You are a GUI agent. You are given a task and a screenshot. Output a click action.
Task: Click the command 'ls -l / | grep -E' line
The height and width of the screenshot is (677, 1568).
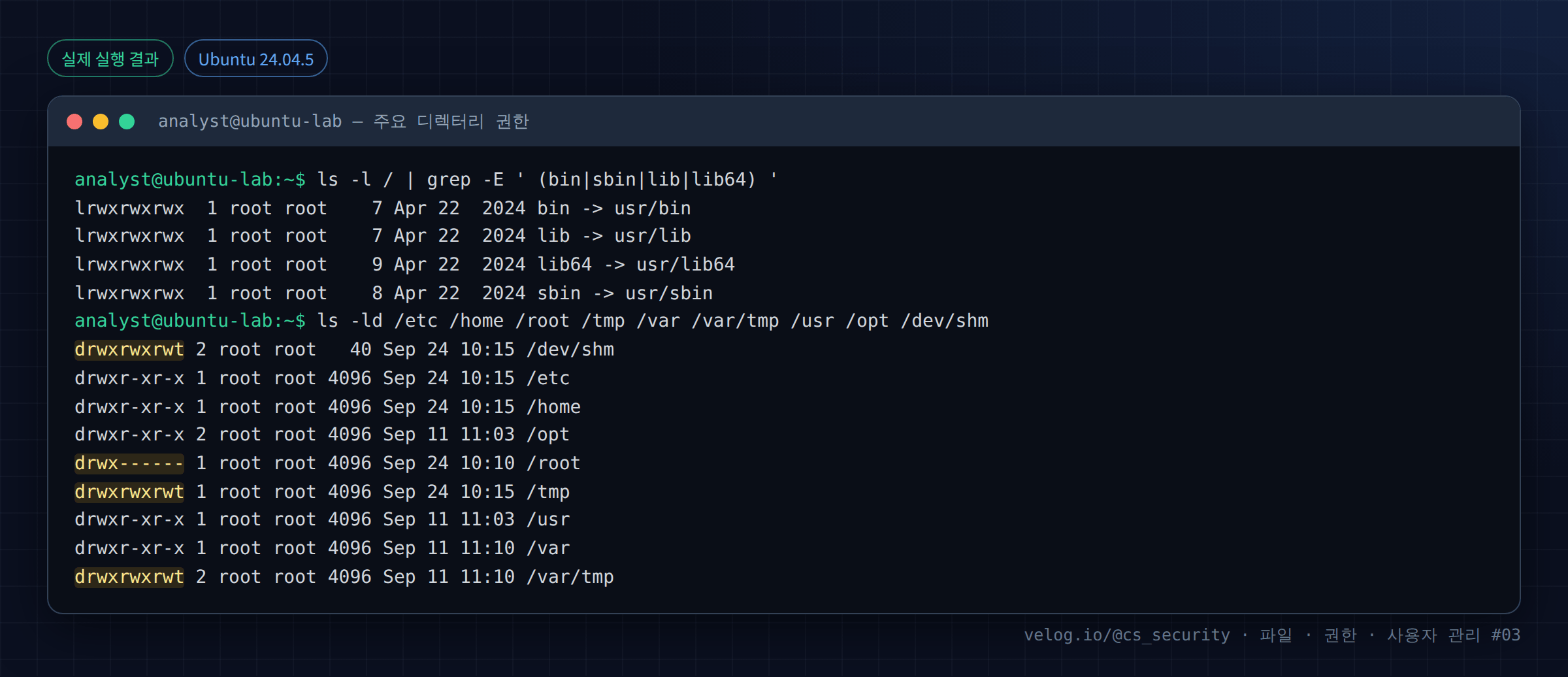(427, 179)
